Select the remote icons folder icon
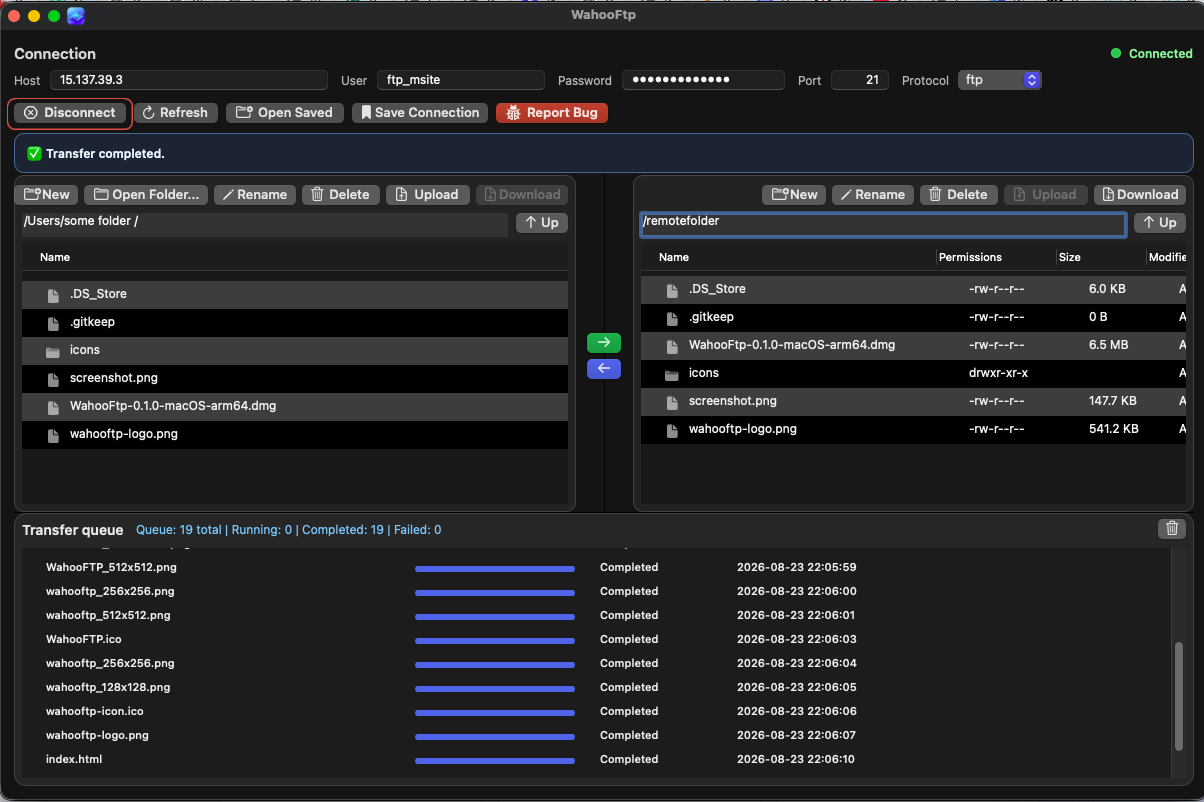 tap(672, 373)
